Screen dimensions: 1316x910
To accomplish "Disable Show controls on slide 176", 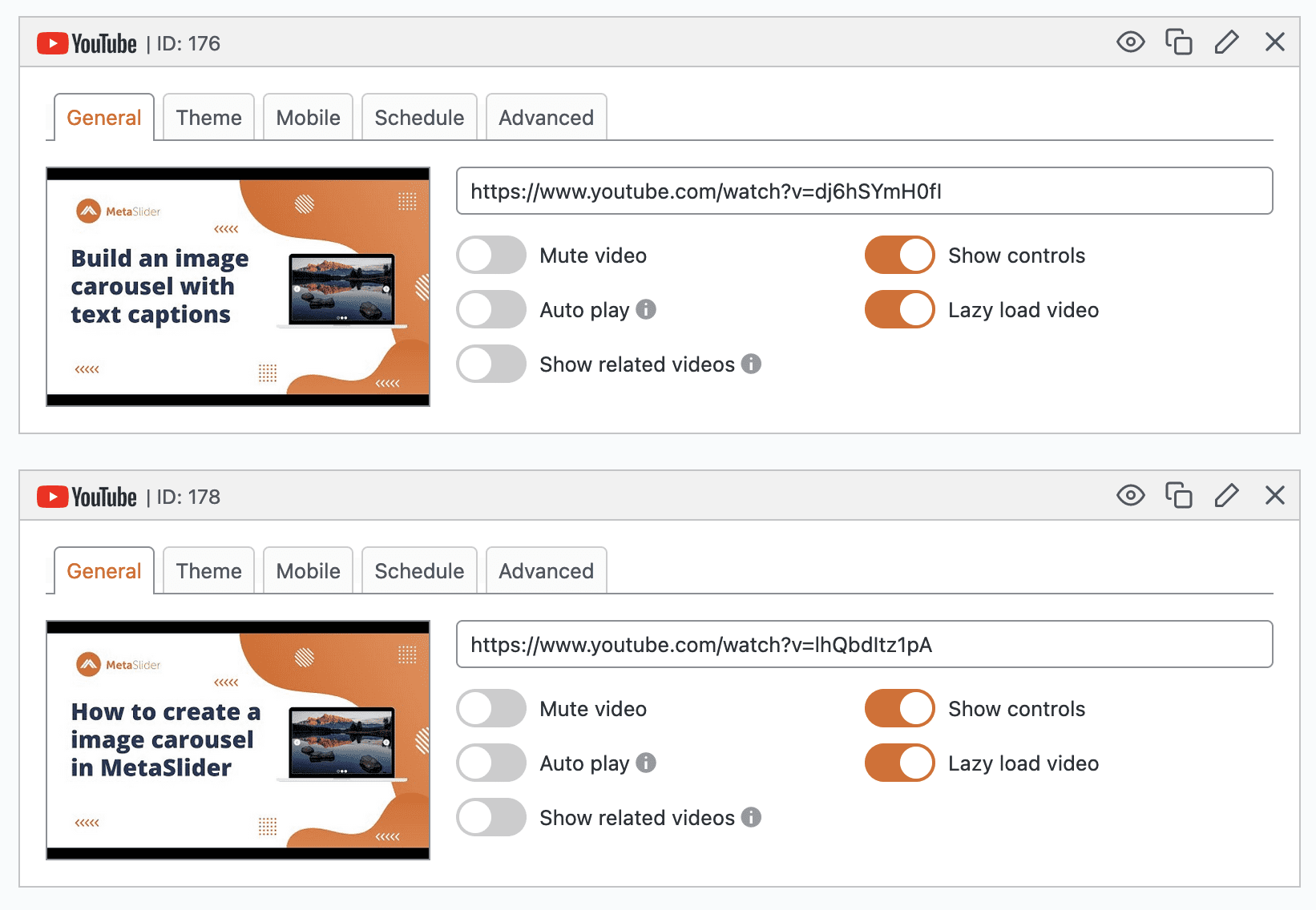I will click(x=899, y=256).
